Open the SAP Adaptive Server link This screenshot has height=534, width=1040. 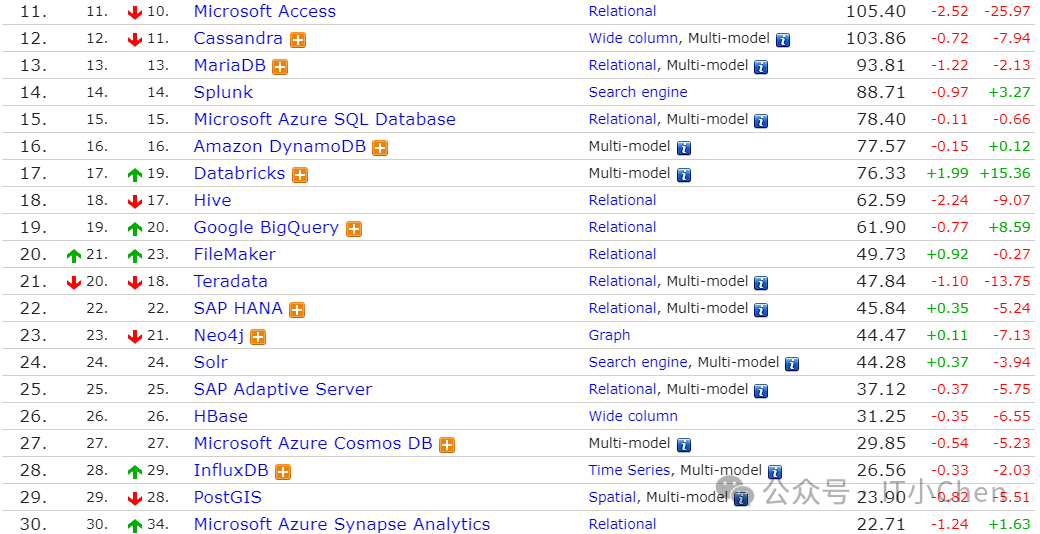pyautogui.click(x=283, y=389)
